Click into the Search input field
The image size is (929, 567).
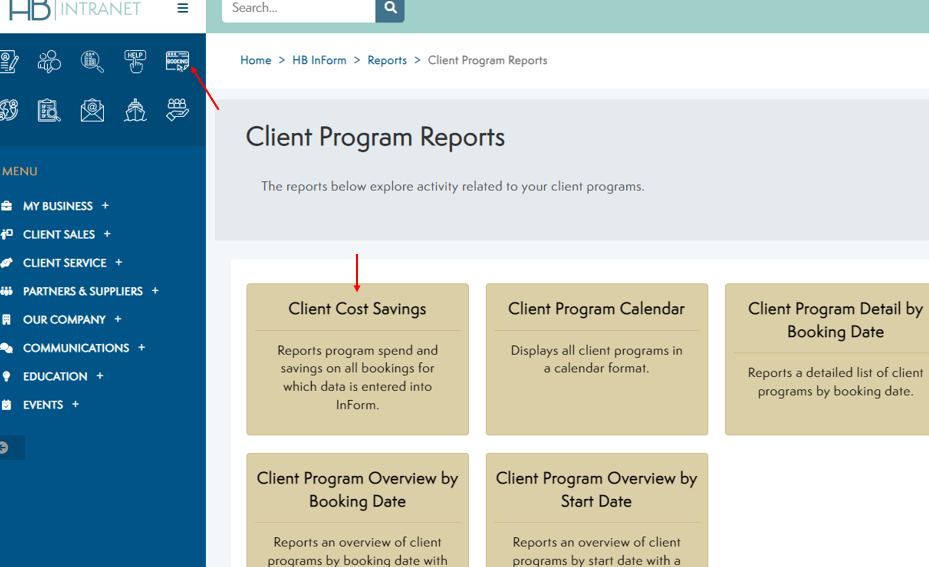coord(297,9)
